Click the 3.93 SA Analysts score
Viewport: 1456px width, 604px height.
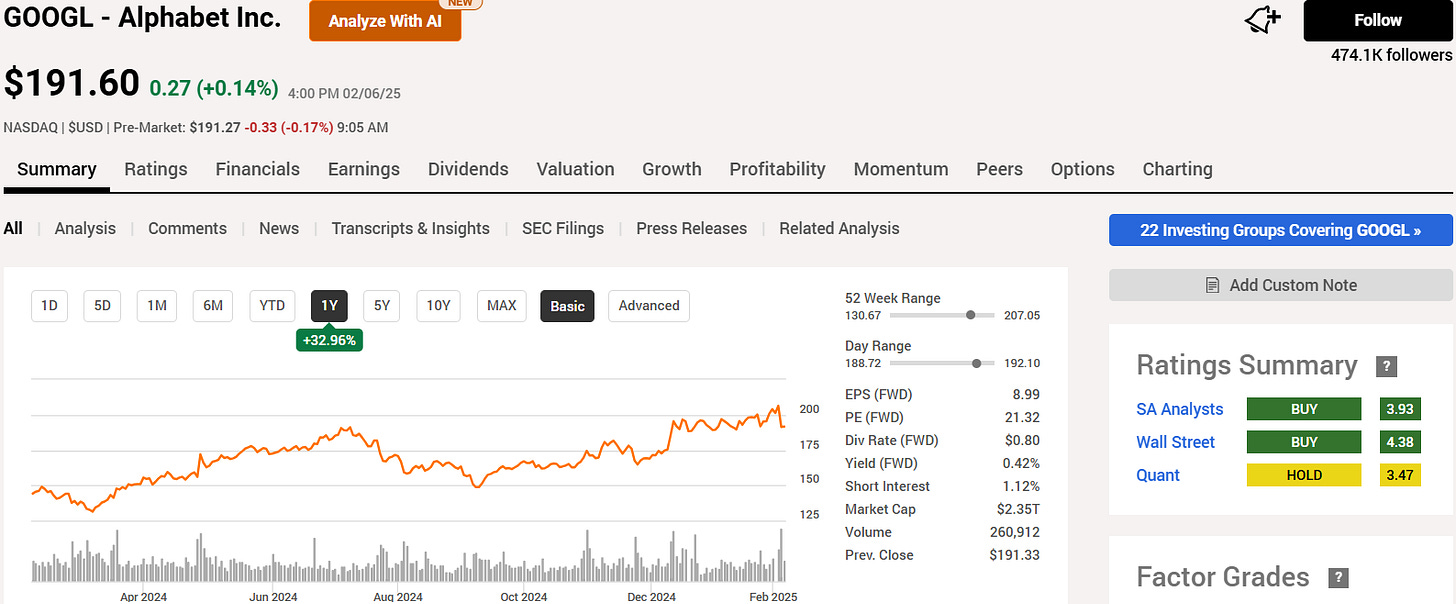[x=1400, y=409]
